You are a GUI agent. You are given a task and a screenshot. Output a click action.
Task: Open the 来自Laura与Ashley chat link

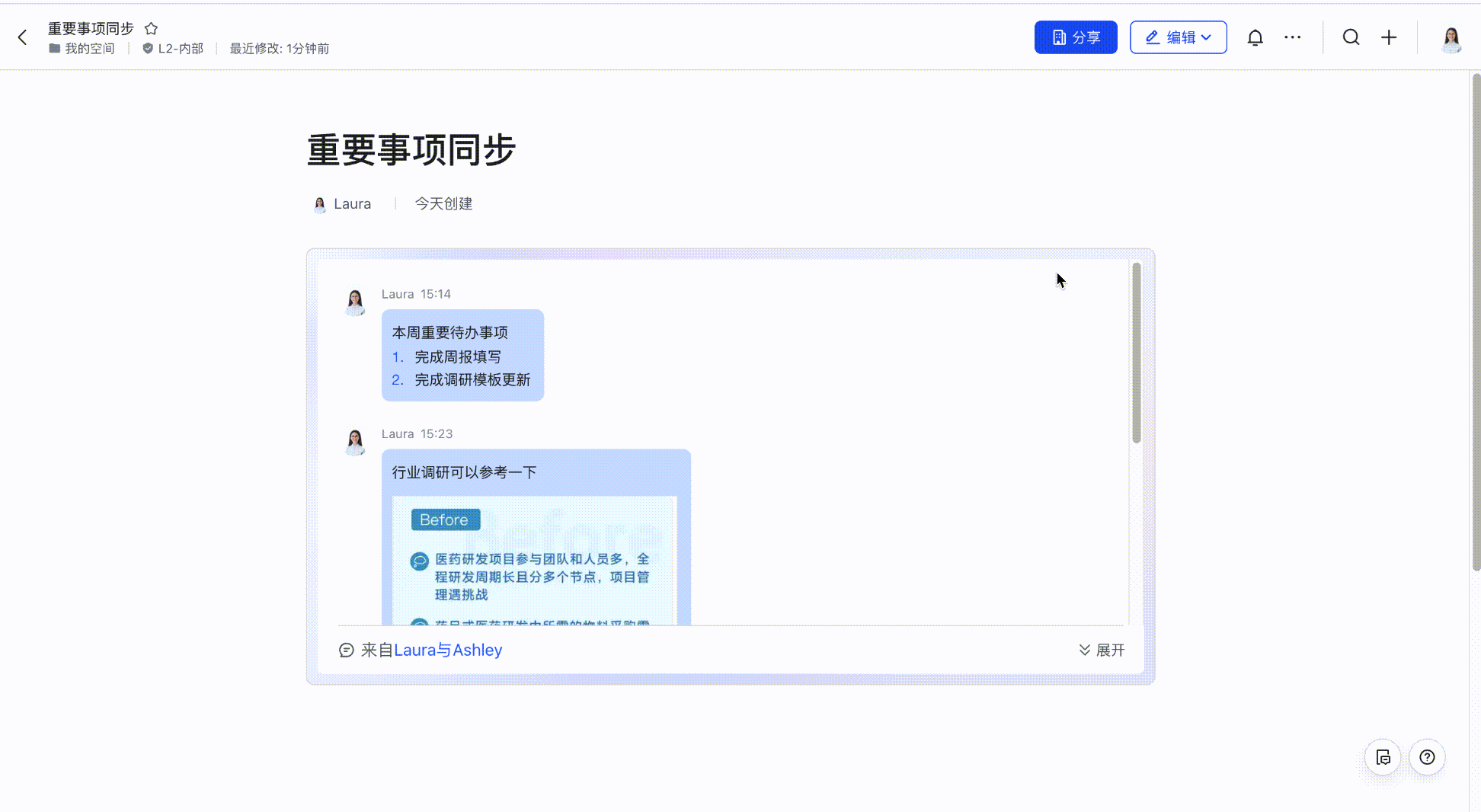click(447, 650)
